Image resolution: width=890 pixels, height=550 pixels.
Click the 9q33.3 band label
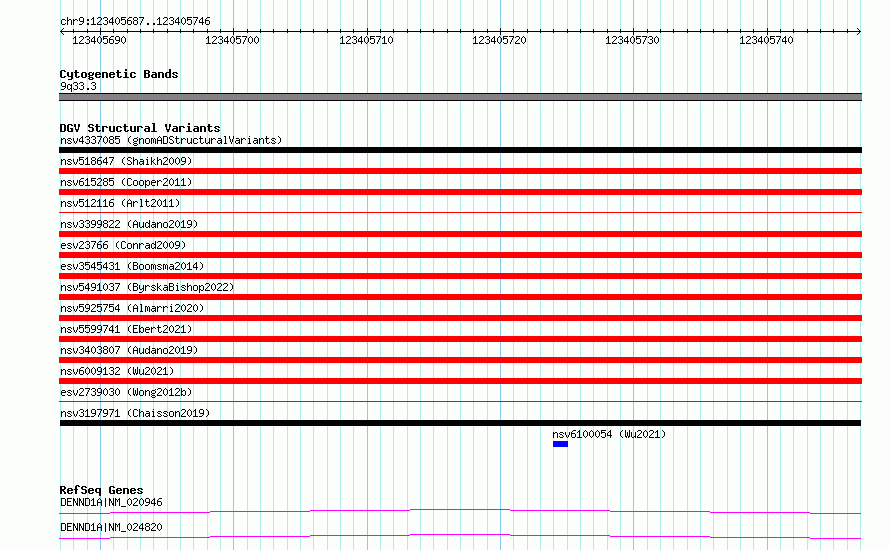click(78, 86)
